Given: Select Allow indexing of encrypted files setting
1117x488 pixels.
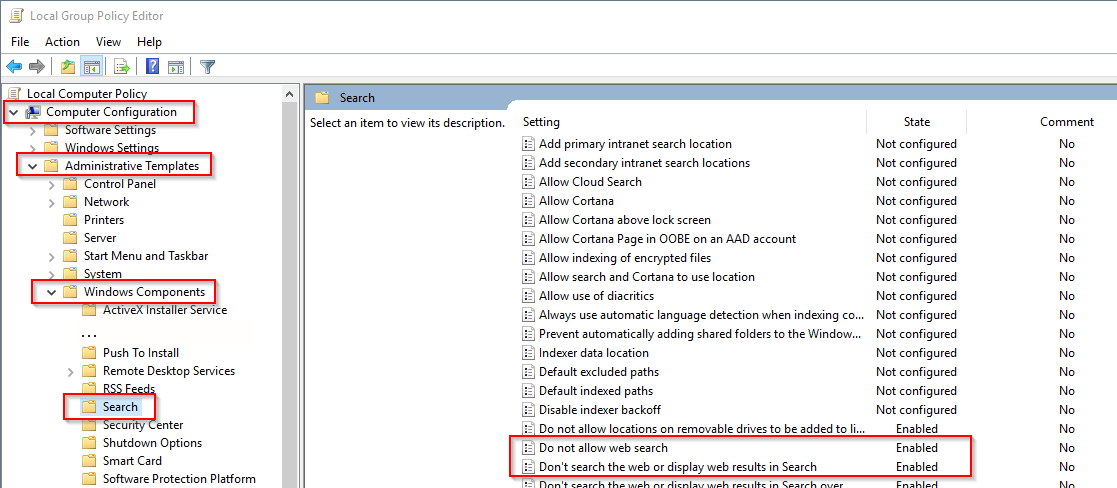Looking at the screenshot, I should [625, 258].
